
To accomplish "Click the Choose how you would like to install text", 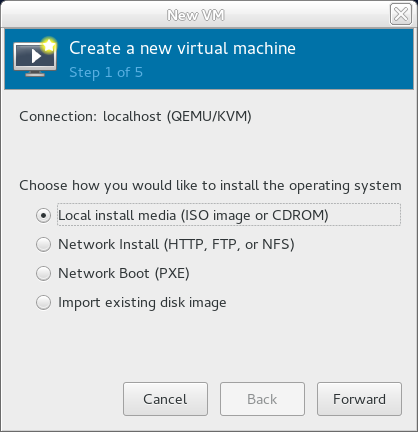I will [x=210, y=186].
